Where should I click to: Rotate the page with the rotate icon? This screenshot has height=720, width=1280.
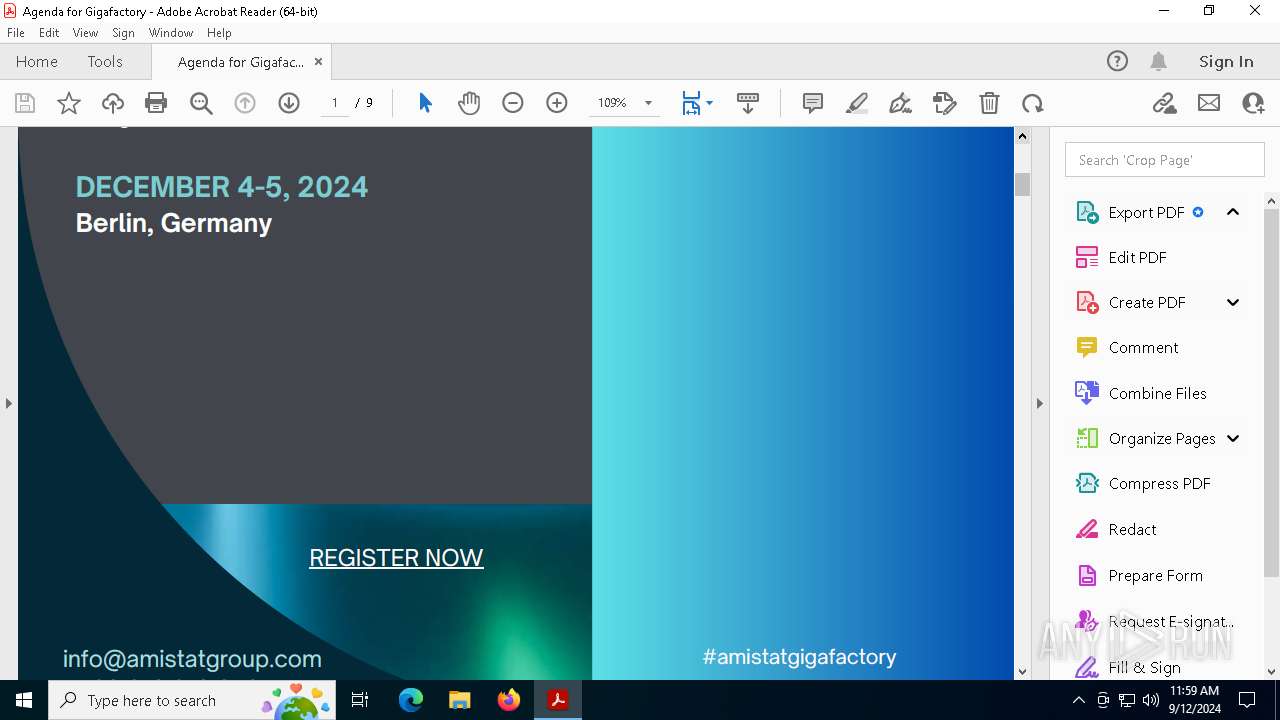1033,103
